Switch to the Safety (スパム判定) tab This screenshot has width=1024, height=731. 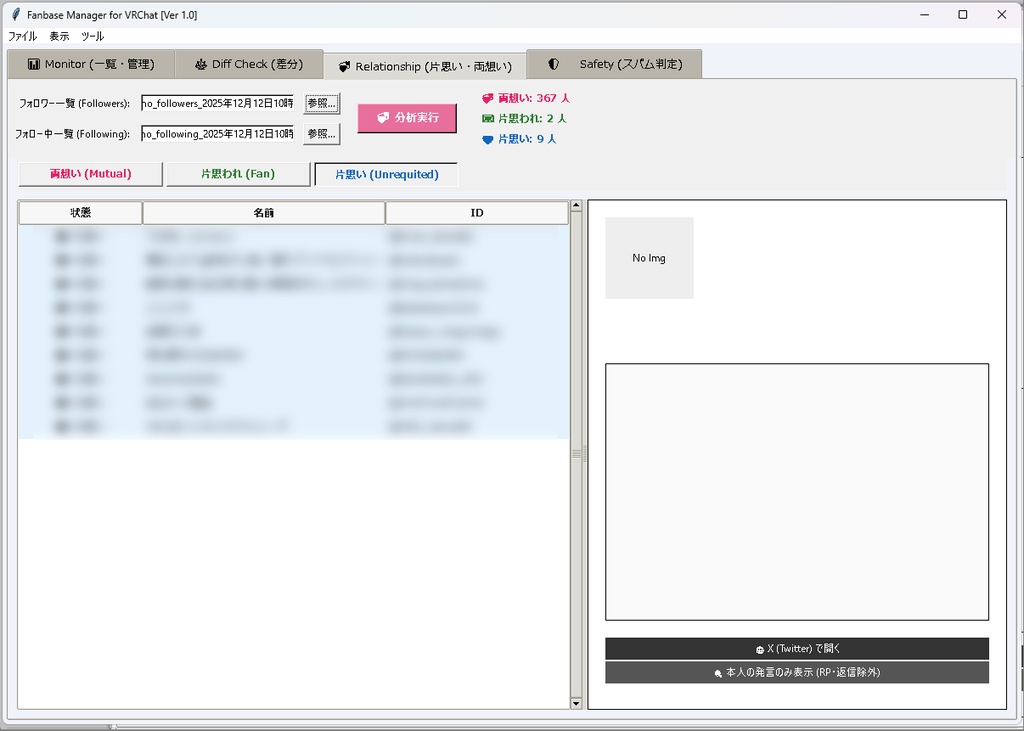[x=614, y=64]
